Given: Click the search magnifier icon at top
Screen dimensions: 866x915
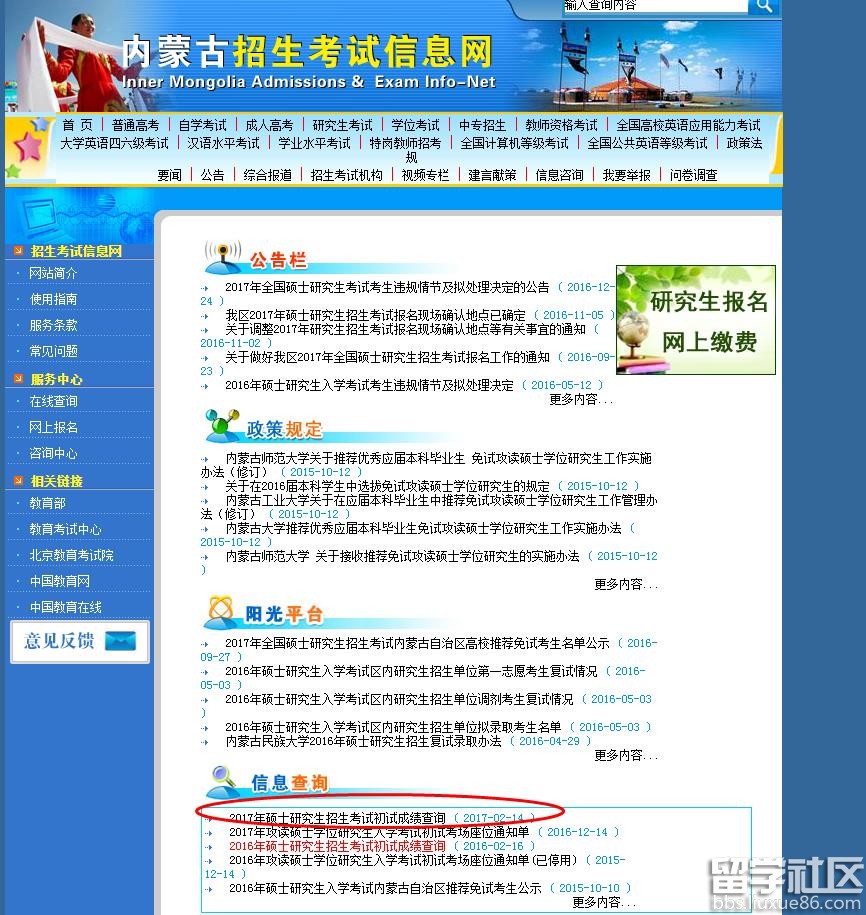Looking at the screenshot, I should point(764,7).
